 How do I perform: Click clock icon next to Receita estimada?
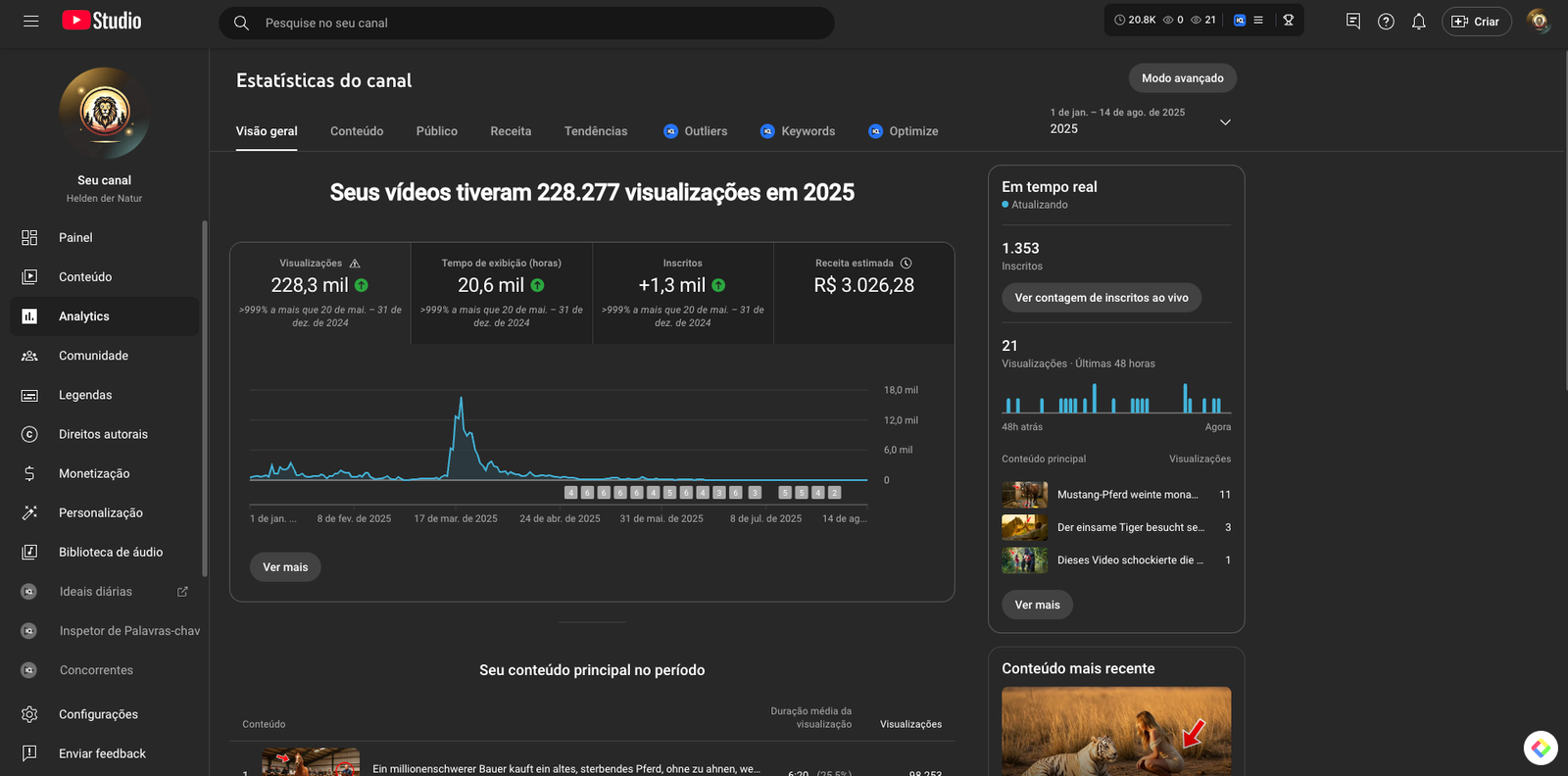(906, 264)
